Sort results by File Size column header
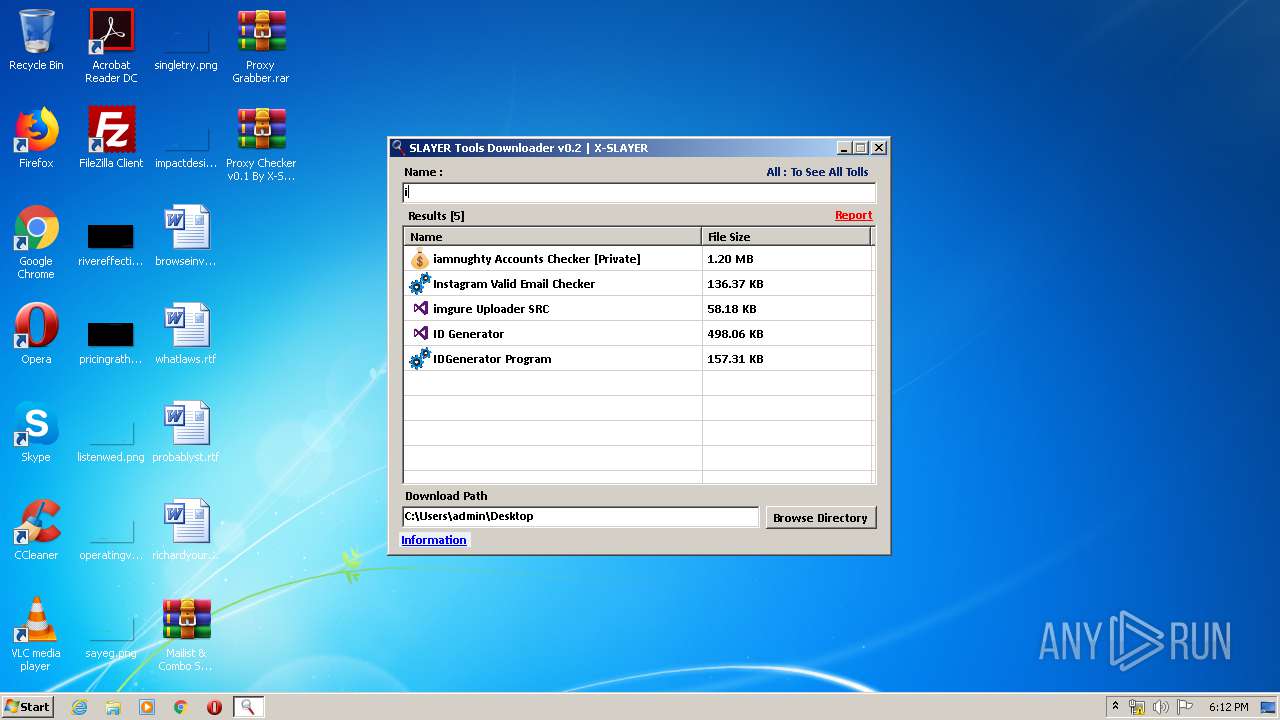The height and width of the screenshot is (720, 1280). pos(787,237)
